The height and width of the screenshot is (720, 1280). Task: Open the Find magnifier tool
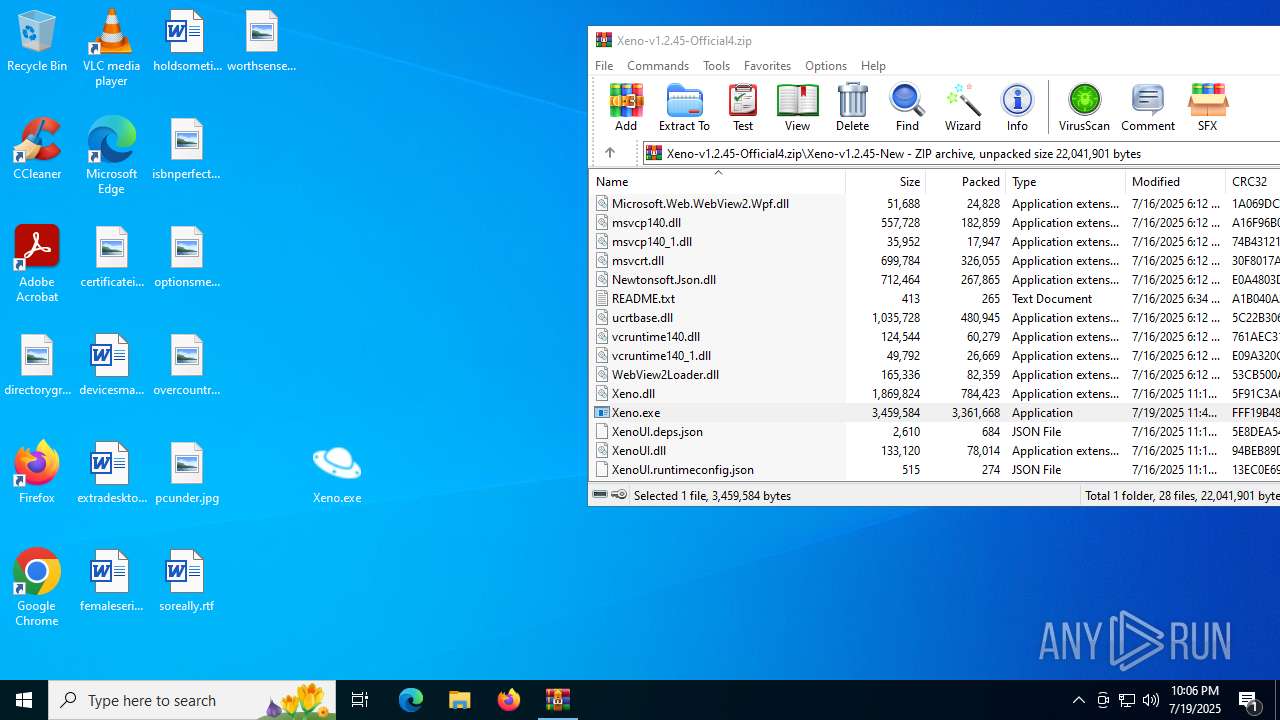pos(907,107)
